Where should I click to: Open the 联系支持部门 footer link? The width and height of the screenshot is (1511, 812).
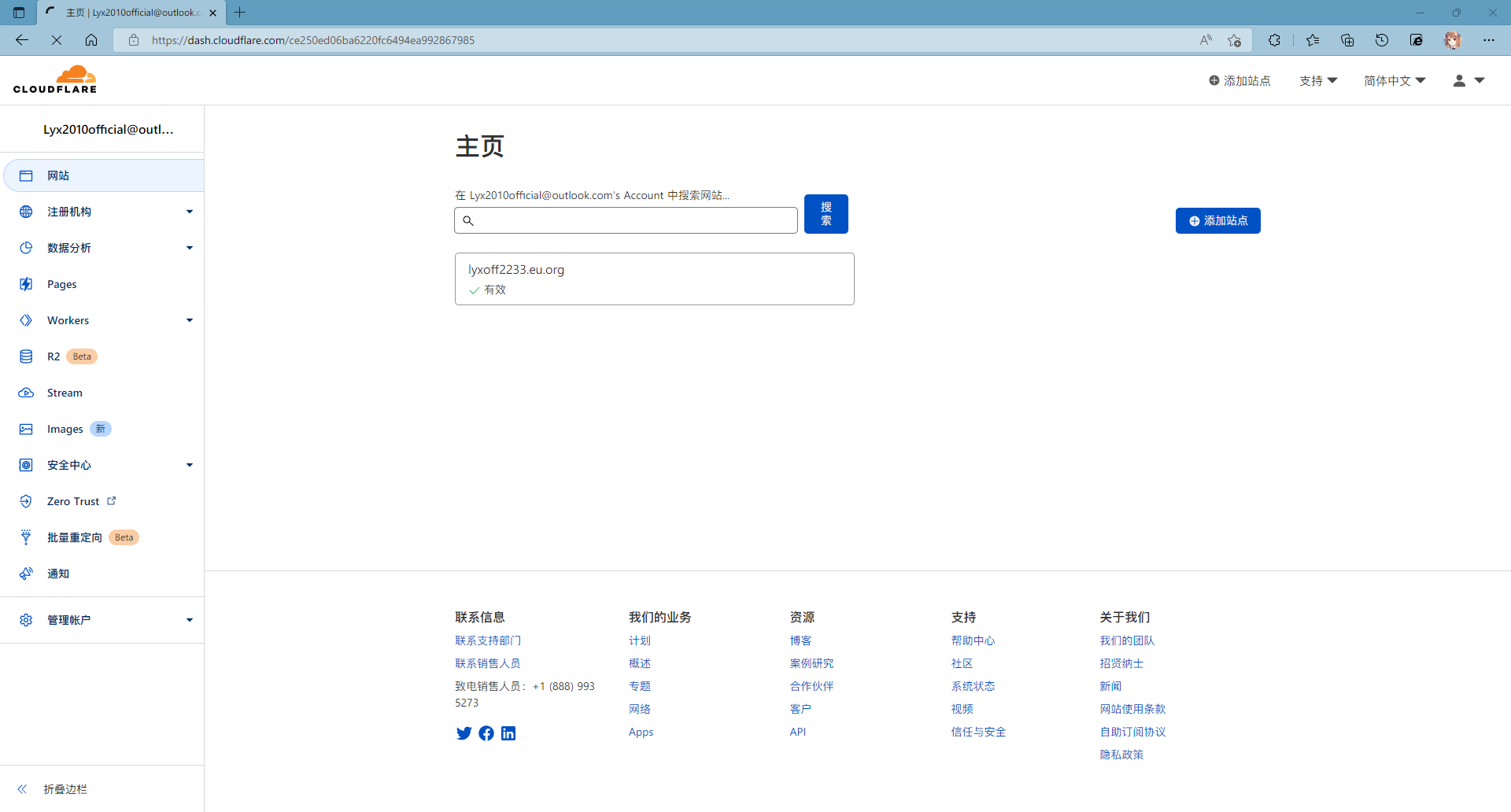tap(488, 640)
